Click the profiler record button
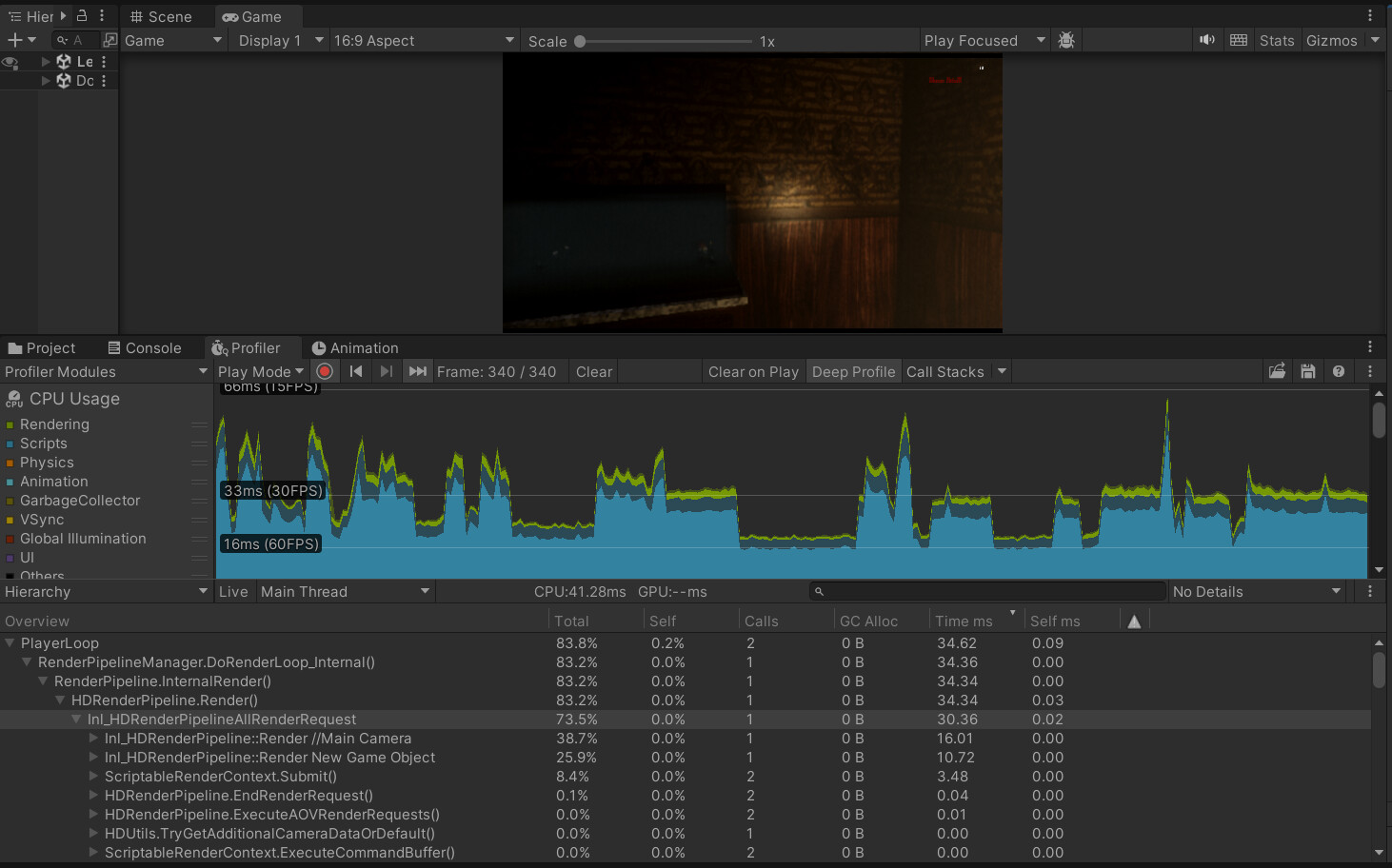The image size is (1392, 868). point(325,371)
